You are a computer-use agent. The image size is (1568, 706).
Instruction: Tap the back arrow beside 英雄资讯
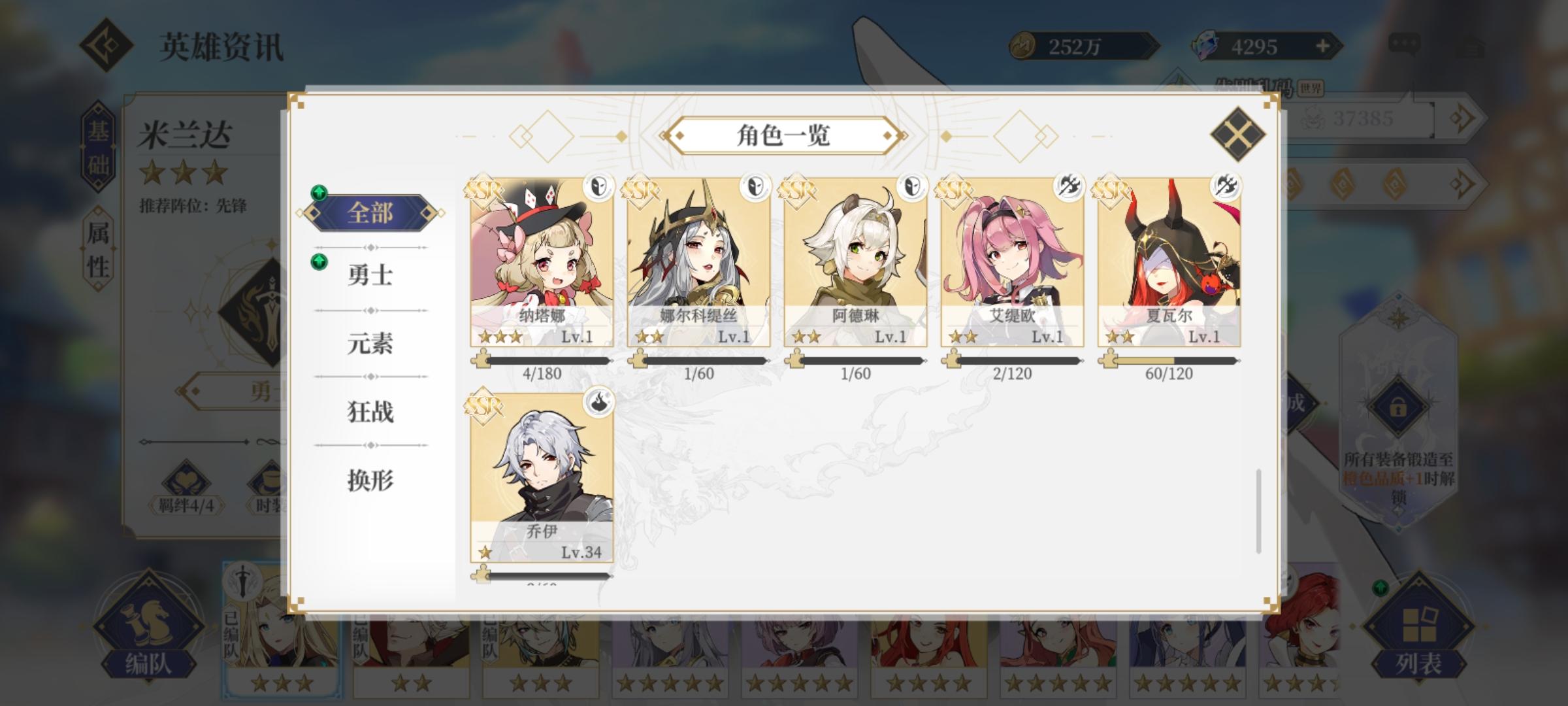[106, 45]
